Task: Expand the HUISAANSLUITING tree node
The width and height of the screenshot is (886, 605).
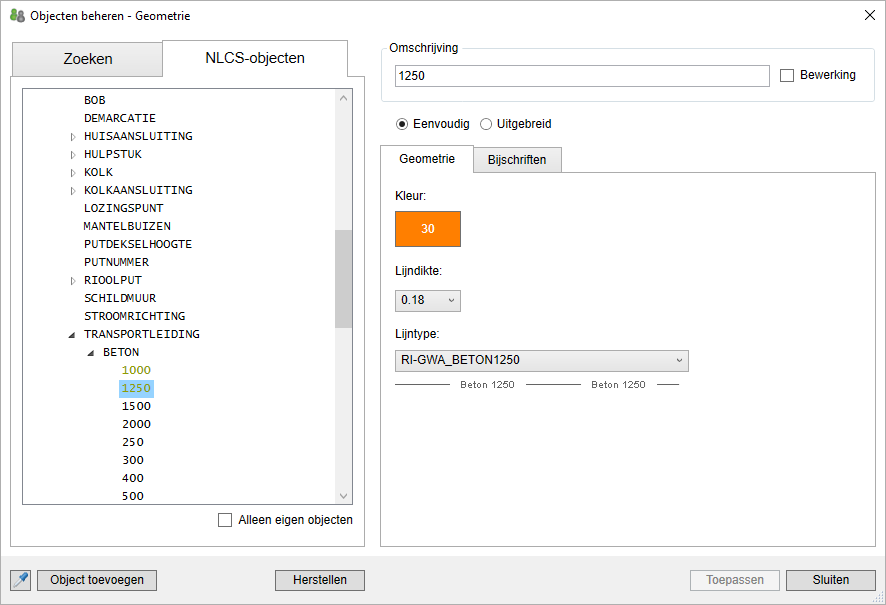Action: point(72,137)
